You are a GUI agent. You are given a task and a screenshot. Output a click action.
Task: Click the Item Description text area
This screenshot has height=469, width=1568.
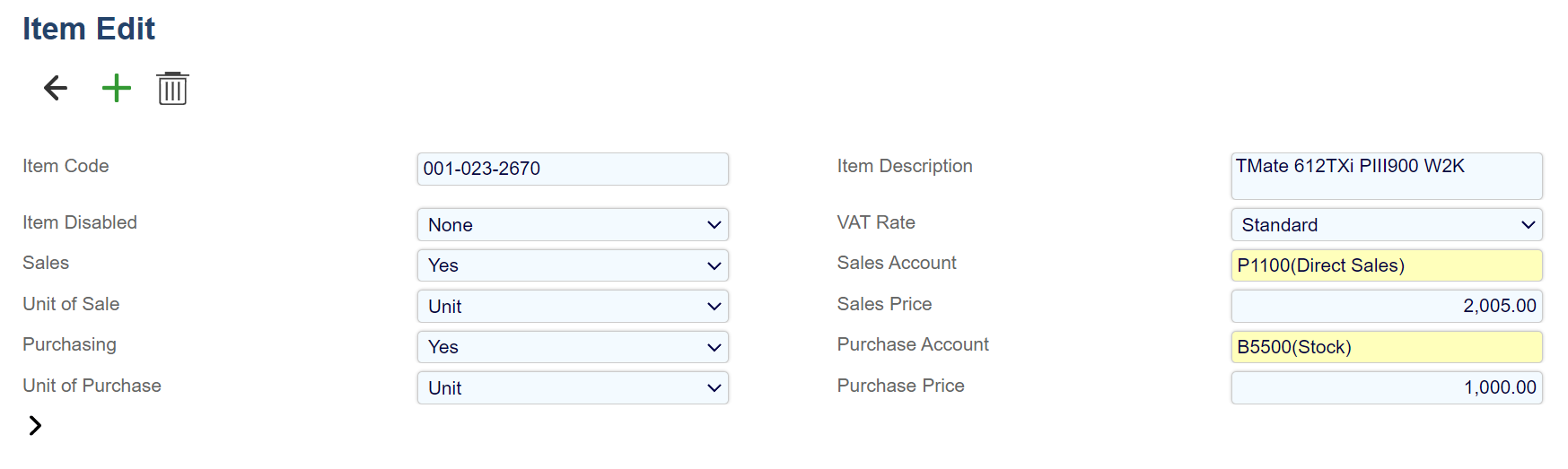[x=1386, y=176]
